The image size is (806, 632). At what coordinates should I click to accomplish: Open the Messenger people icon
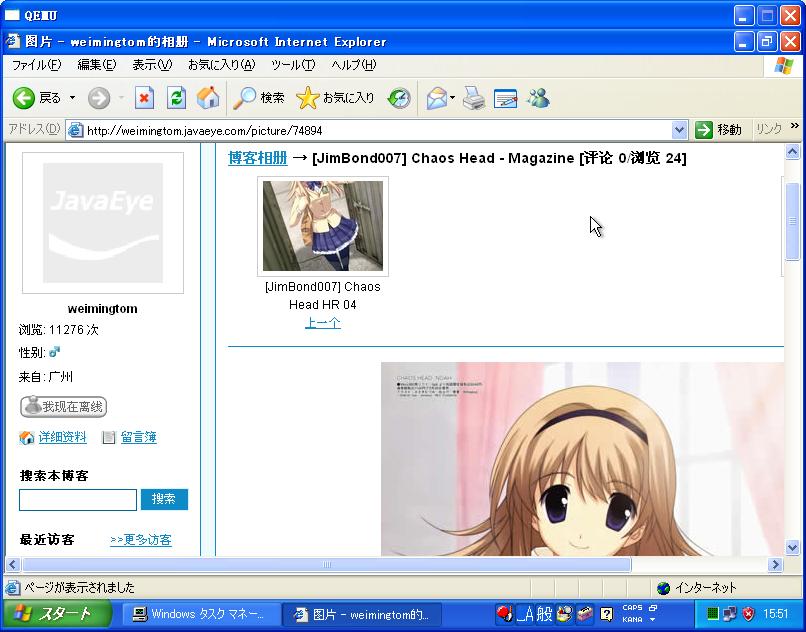pos(538,98)
